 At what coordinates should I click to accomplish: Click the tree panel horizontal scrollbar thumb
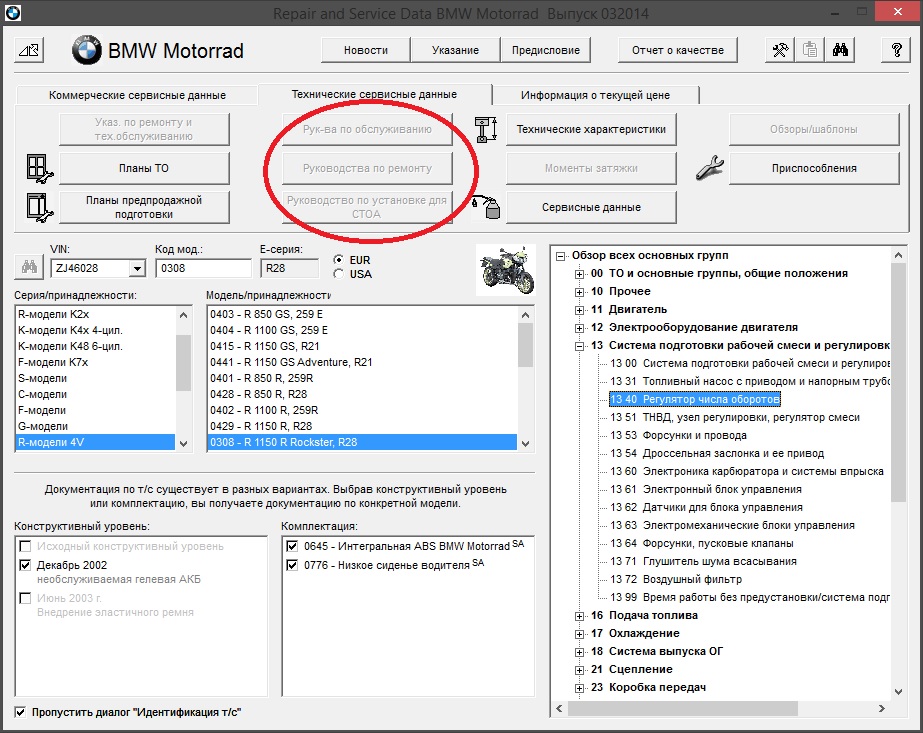pos(682,708)
